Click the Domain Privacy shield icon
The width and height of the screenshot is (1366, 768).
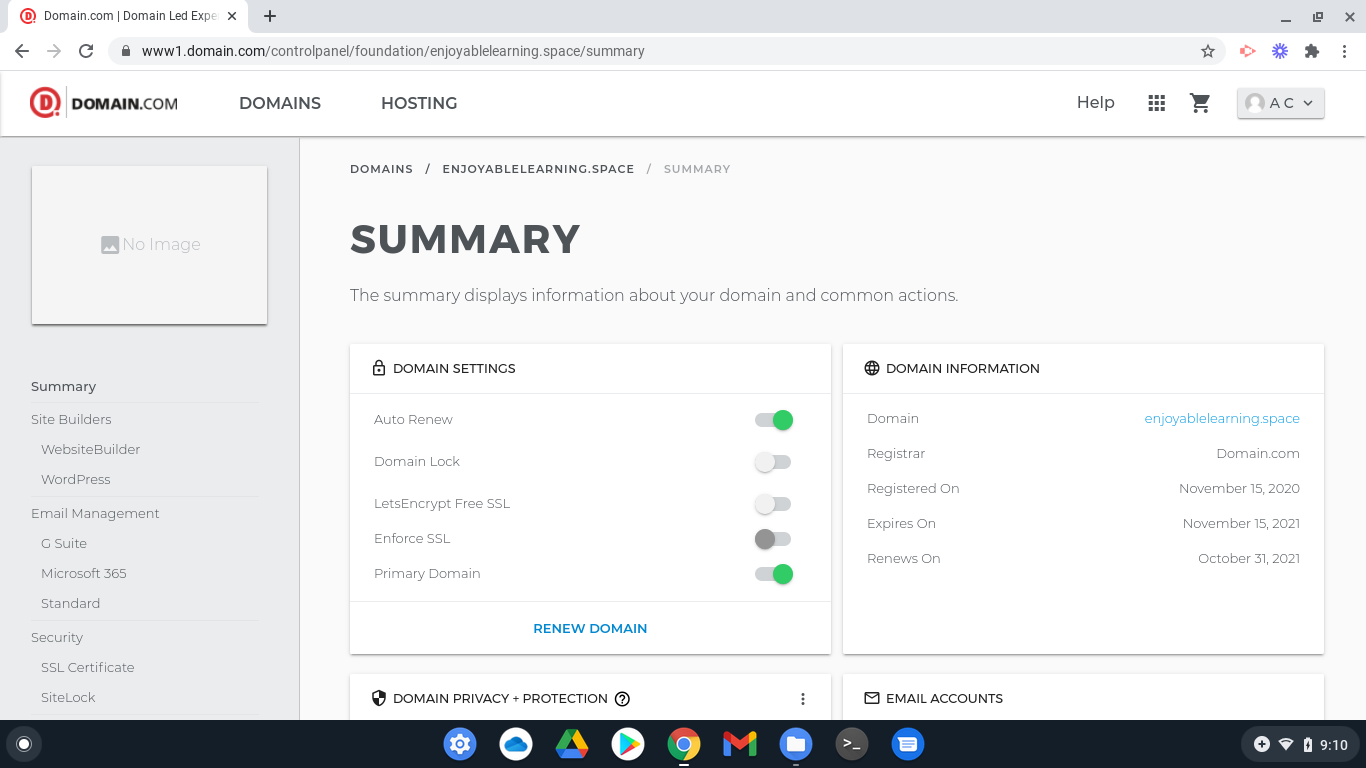tap(379, 698)
